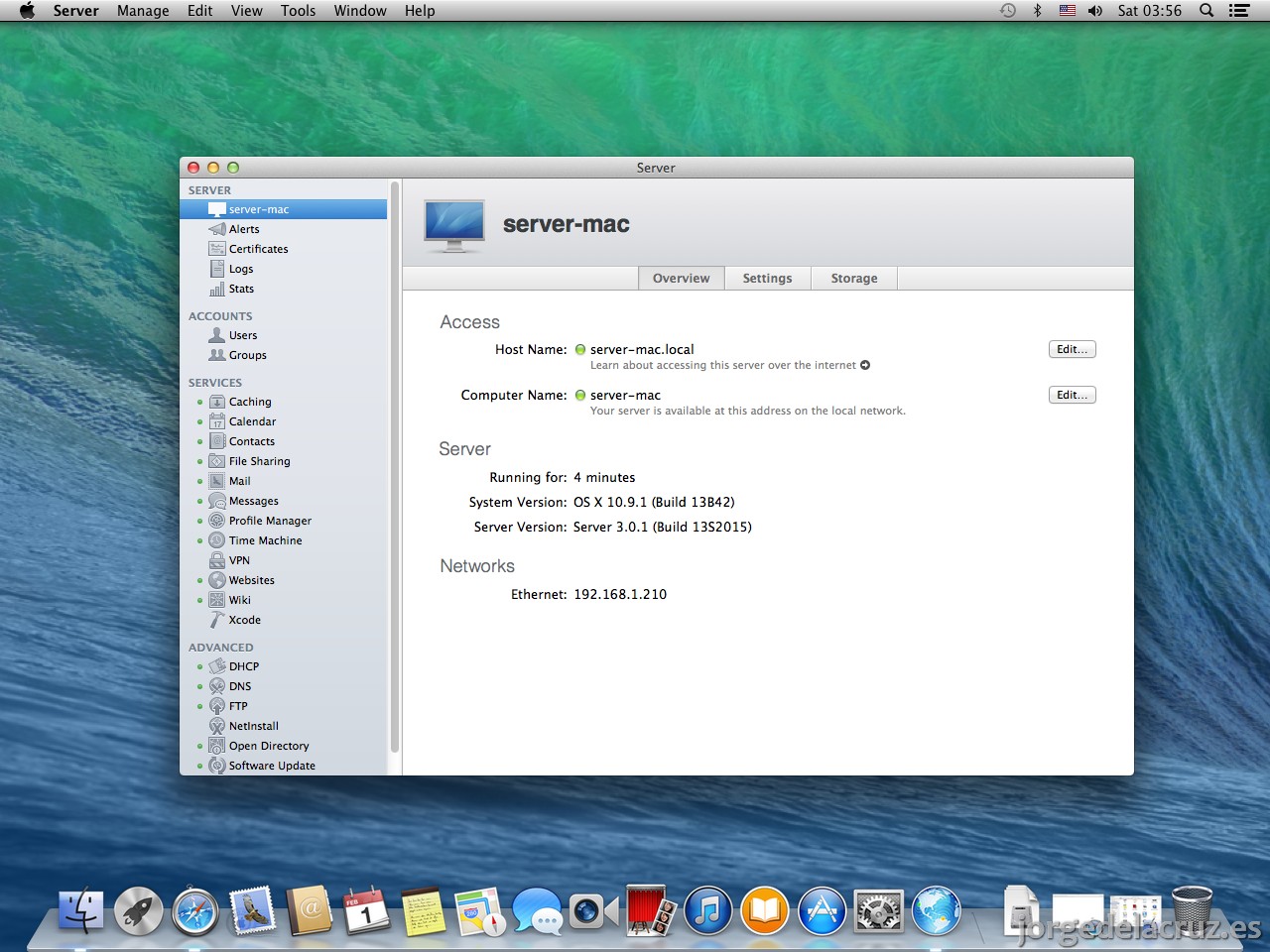
Task: Follow the learn about internet access arrow link
Action: [865, 365]
